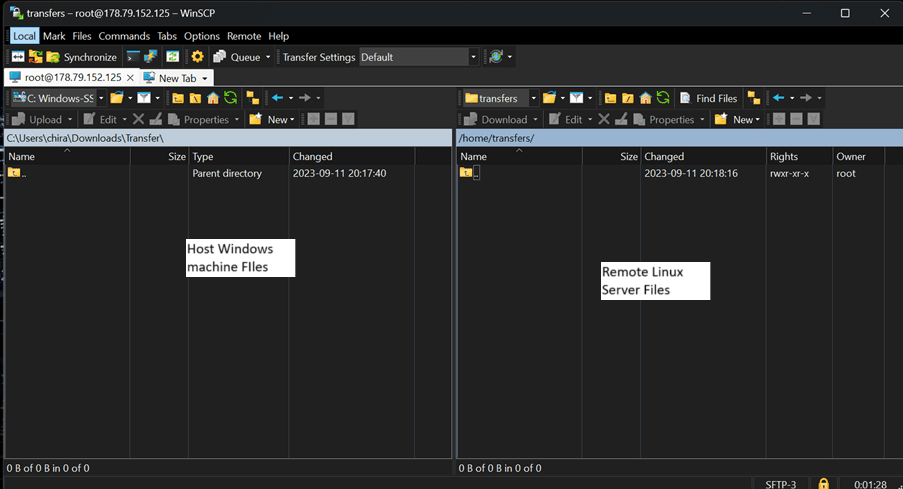Click the globe refresh icon in main toolbar
This screenshot has height=489, width=903.
[x=496, y=56]
